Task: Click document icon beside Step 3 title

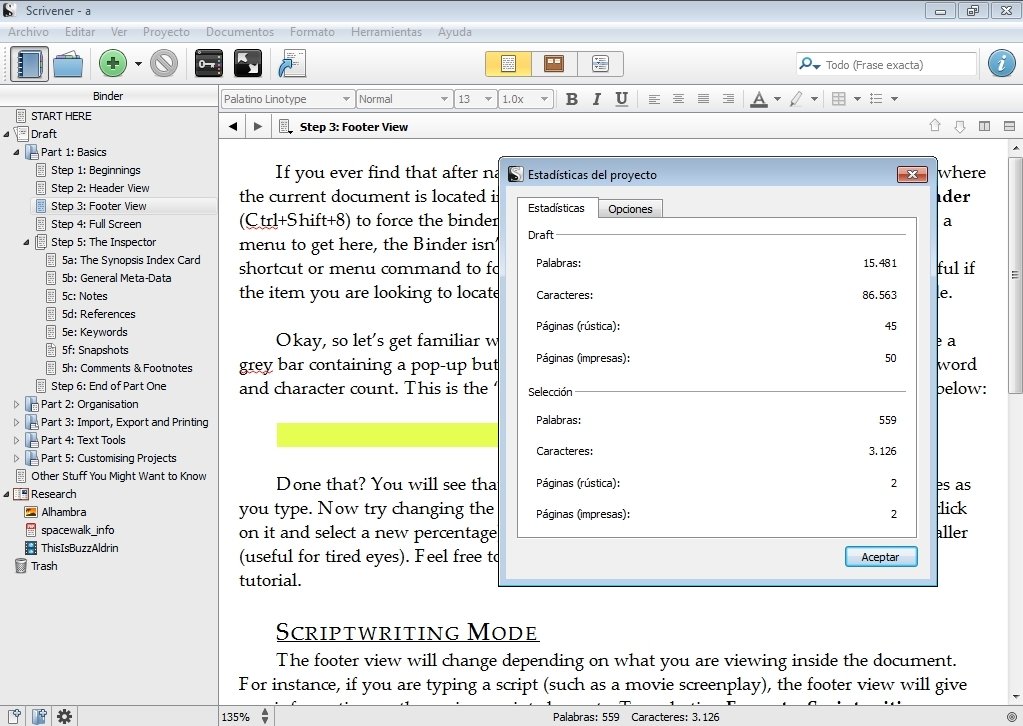Action: (285, 127)
